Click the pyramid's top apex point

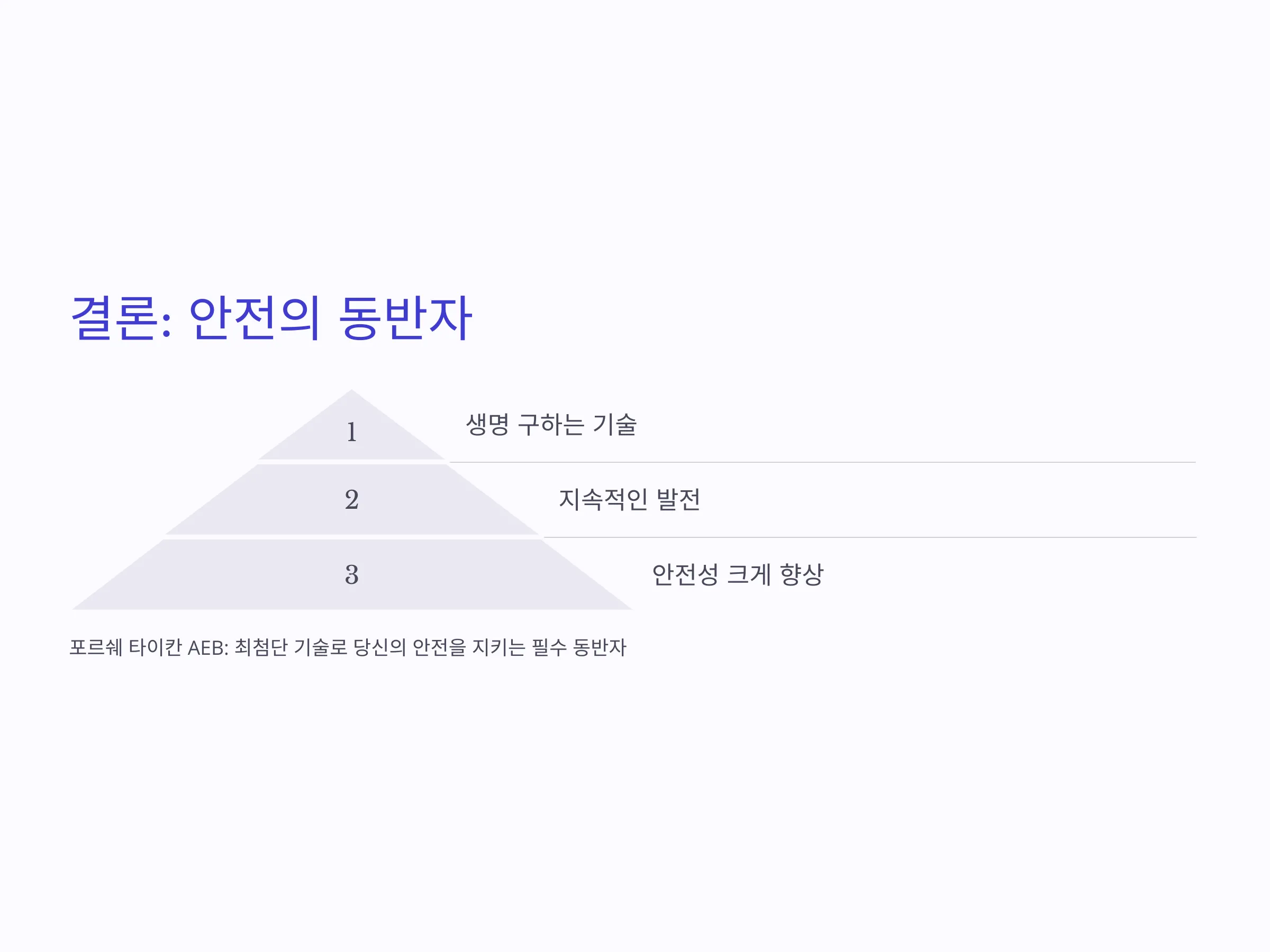pyautogui.click(x=352, y=390)
